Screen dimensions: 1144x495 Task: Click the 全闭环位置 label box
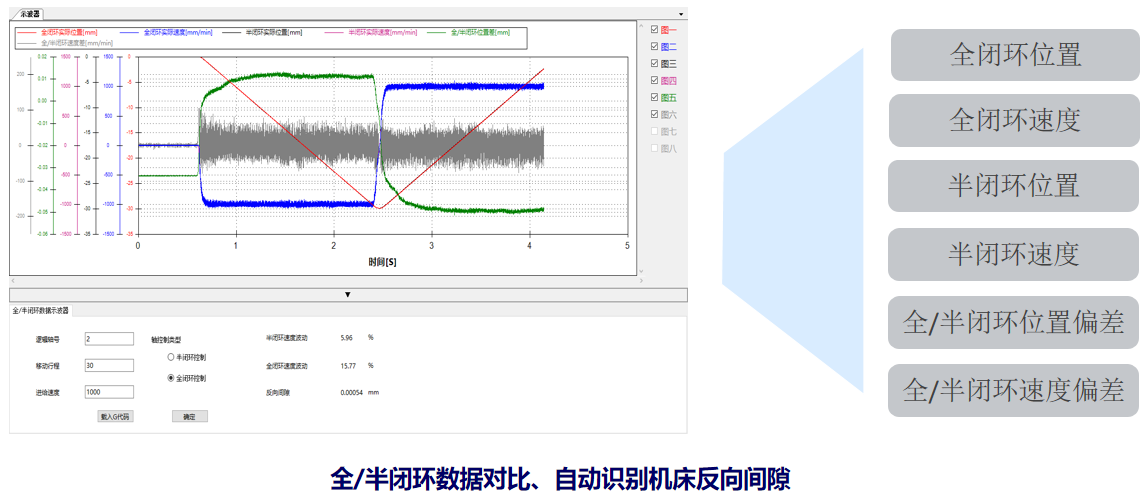[1014, 55]
